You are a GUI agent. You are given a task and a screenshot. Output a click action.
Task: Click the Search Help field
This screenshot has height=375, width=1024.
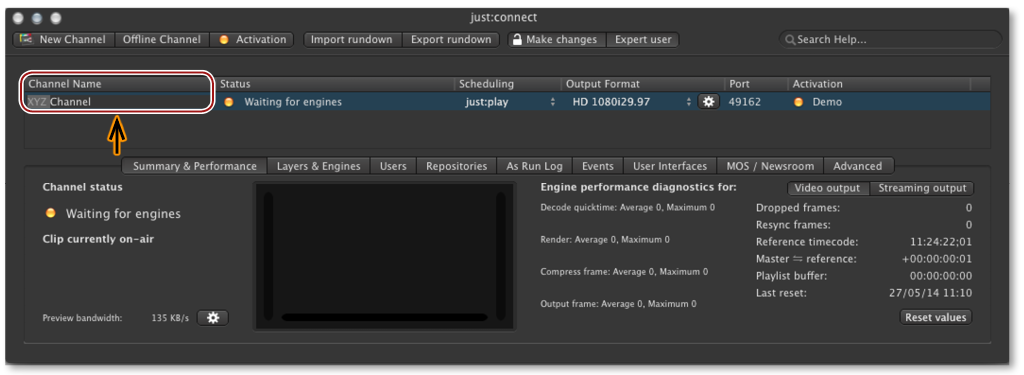(890, 39)
